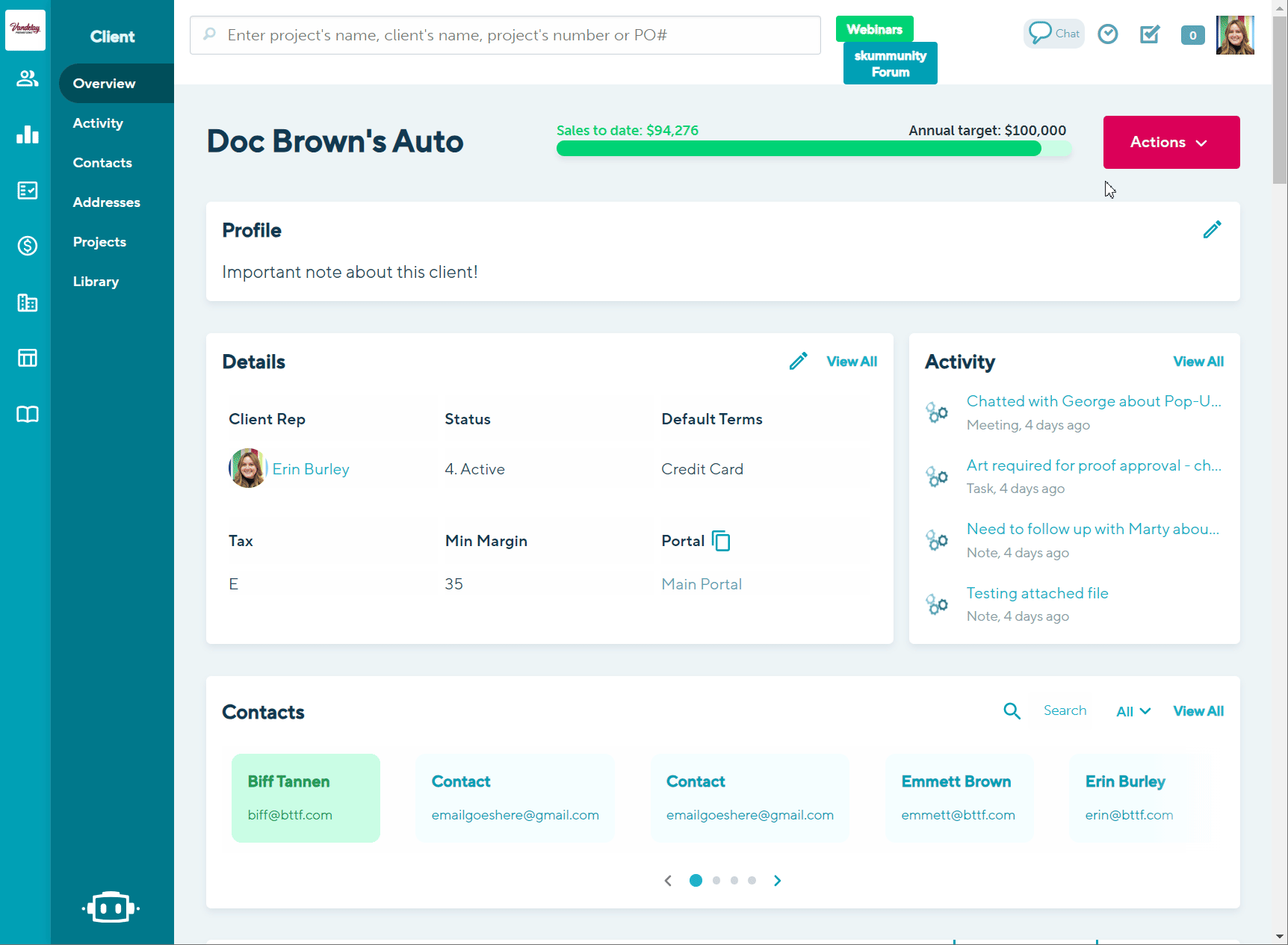Open the chatbot robot icon
Viewport: 1288px width, 945px height.
coord(111,908)
